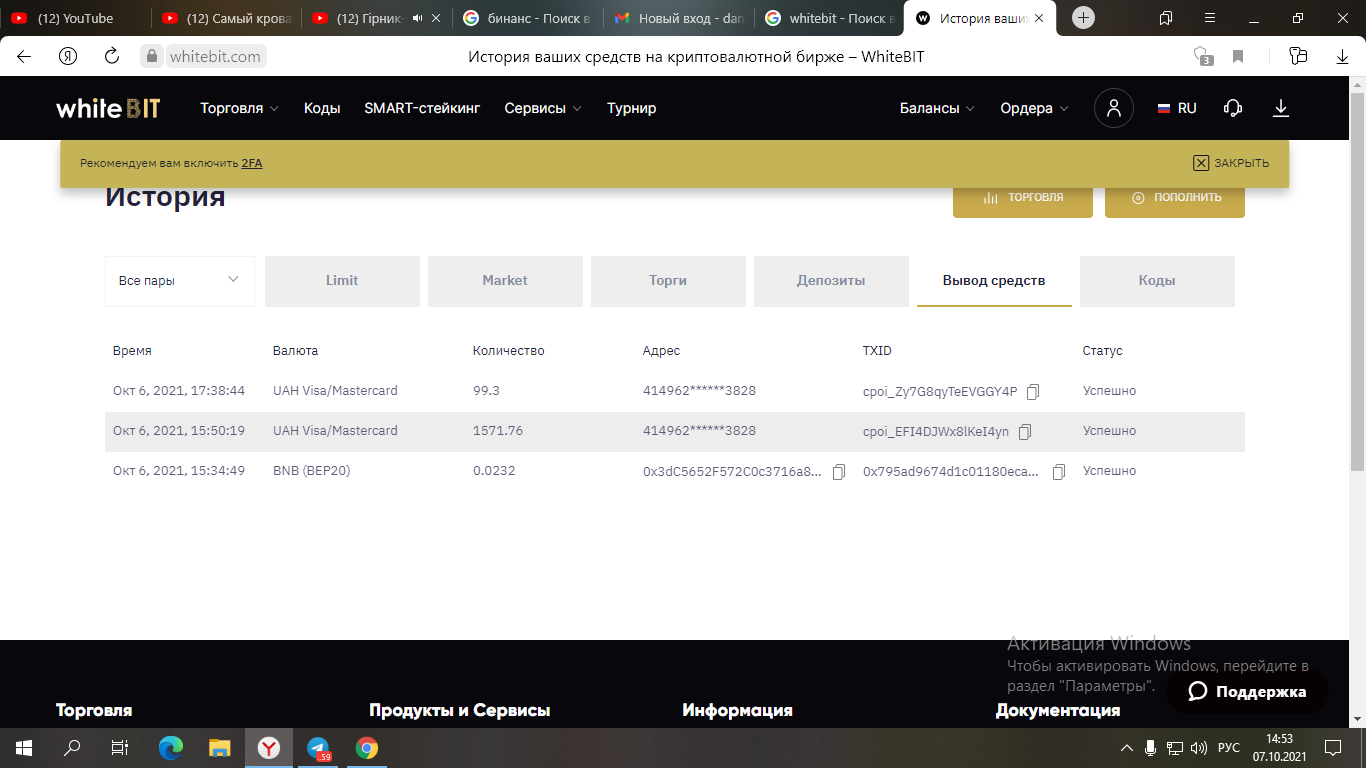Expand the Сервисы menu
The height and width of the screenshot is (768, 1366).
pos(543,108)
